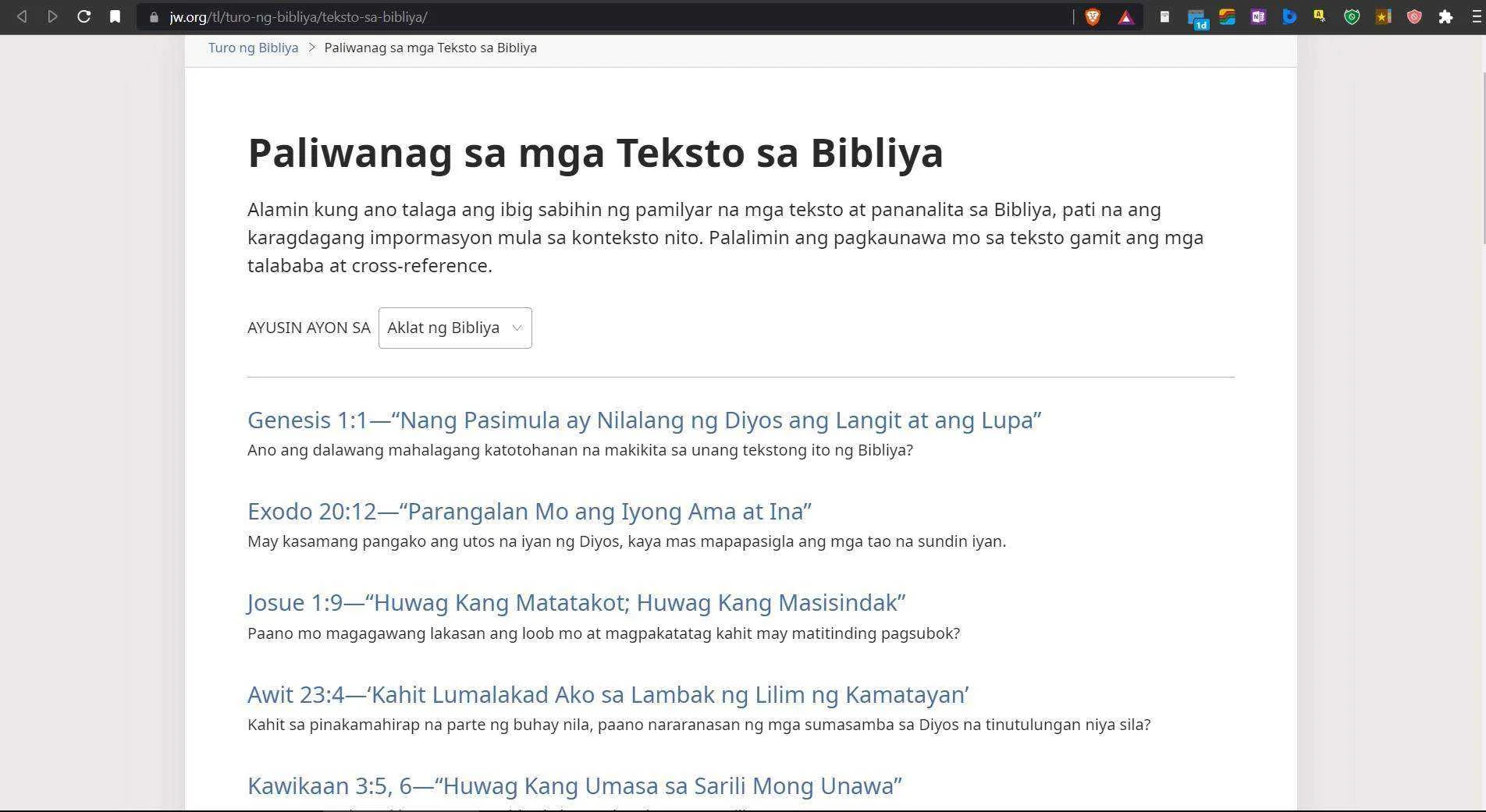Viewport: 1486px width, 812px height.
Task: Bookmark this page with bookmark icon
Action: [x=115, y=16]
